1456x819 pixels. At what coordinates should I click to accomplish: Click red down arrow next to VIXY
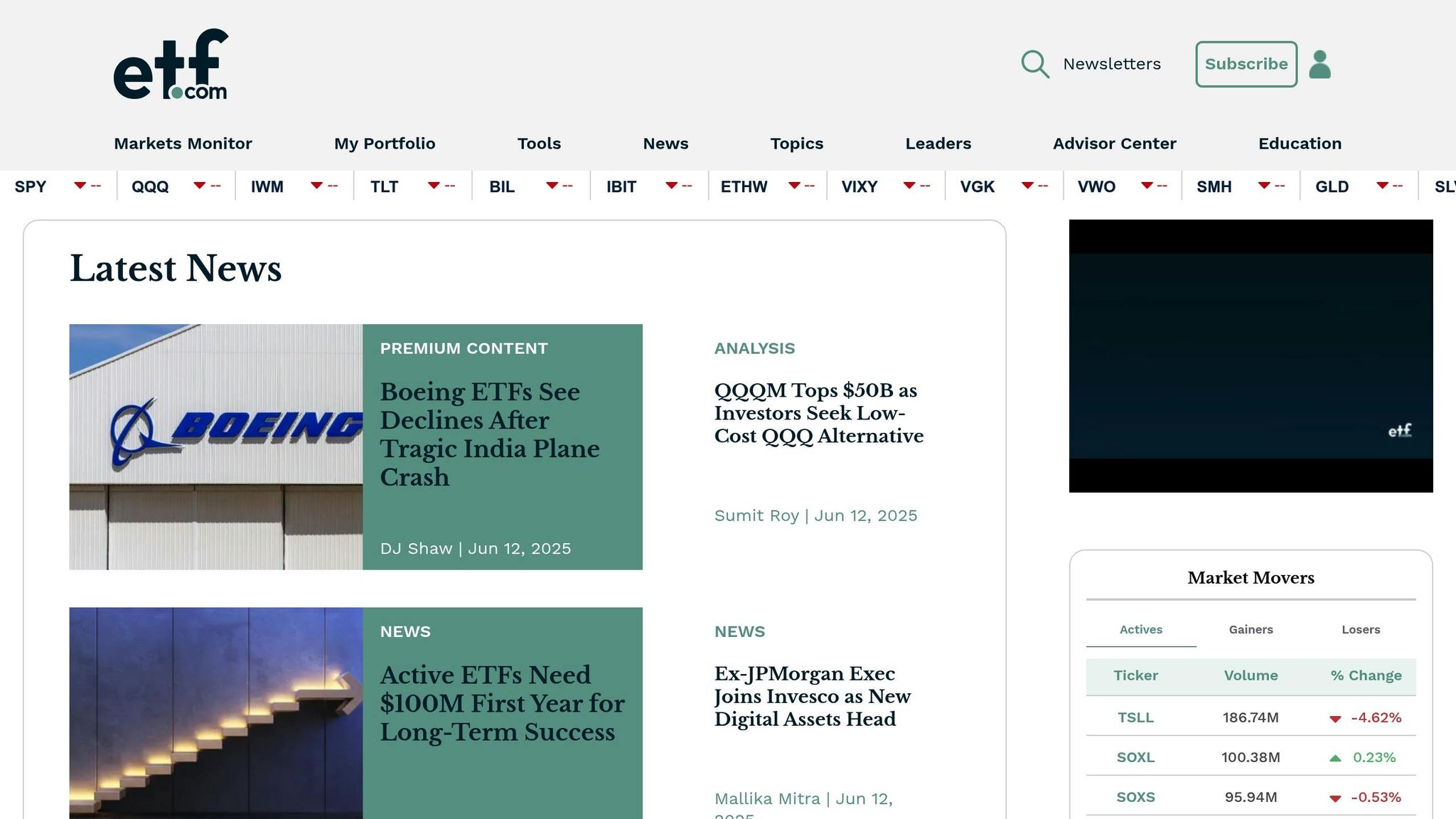(x=909, y=186)
